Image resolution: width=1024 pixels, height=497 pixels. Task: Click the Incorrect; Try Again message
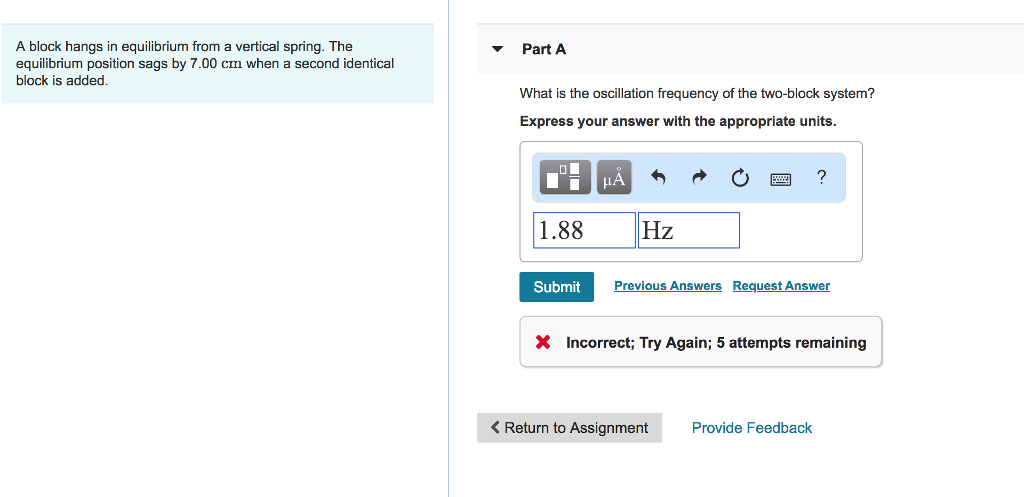pyautogui.click(x=716, y=342)
